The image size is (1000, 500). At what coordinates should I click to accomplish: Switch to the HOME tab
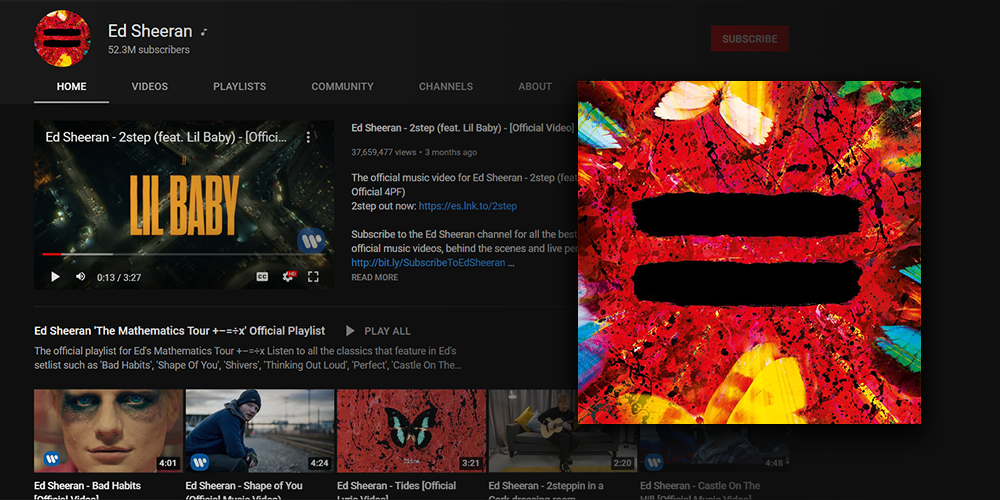pos(71,87)
